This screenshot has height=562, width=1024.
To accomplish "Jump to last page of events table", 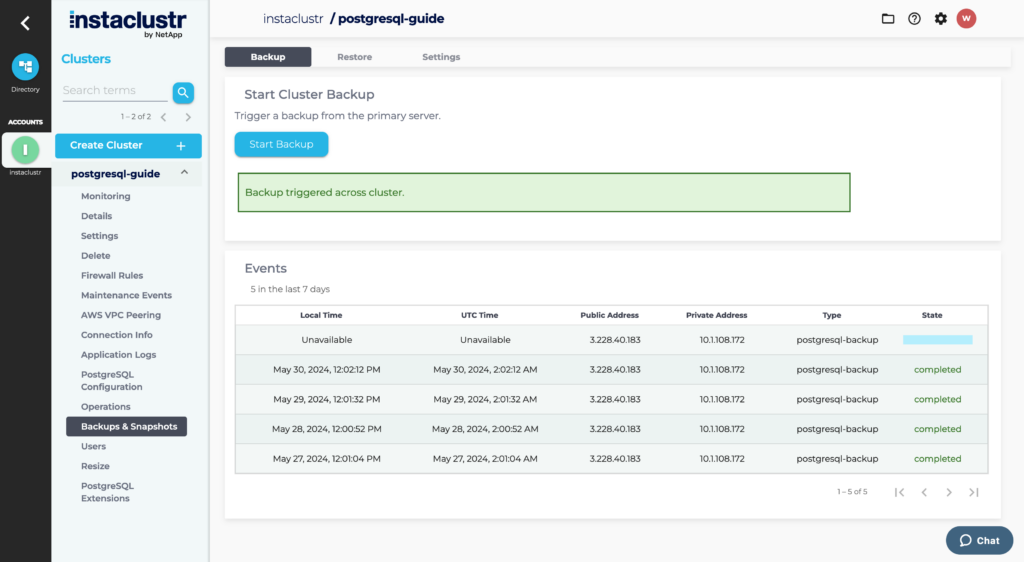I will tap(974, 492).
